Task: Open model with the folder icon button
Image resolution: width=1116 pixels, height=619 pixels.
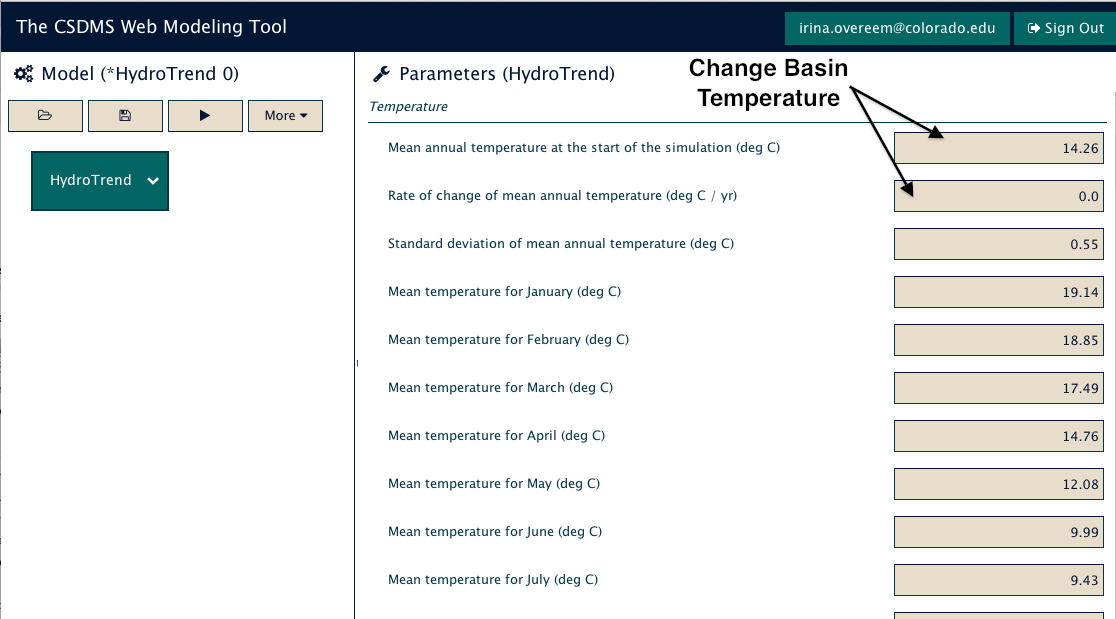Action: click(x=46, y=116)
